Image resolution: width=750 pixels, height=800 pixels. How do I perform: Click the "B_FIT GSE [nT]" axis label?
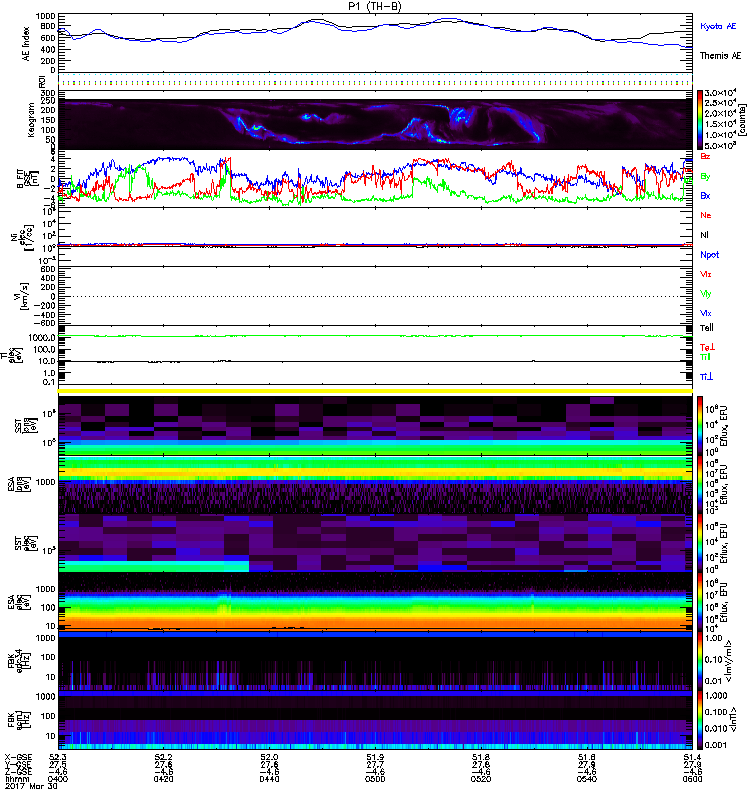tap(26, 179)
